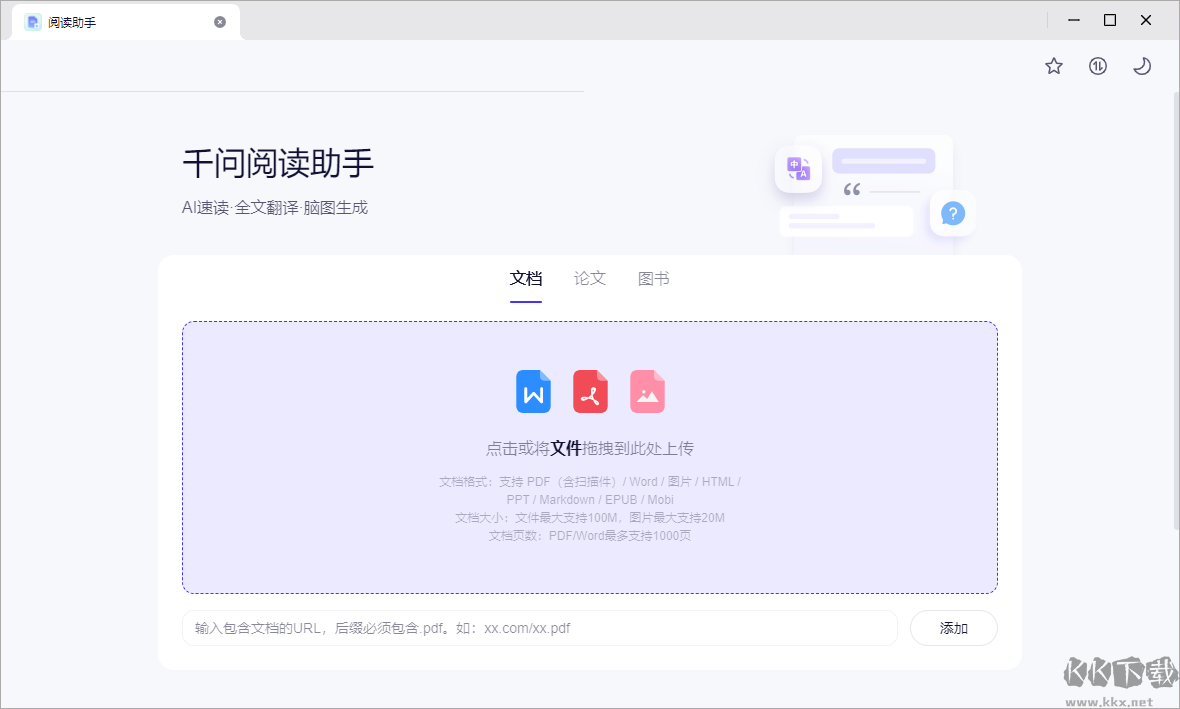Focus the document URL input field
The width and height of the screenshot is (1180, 709).
pos(540,628)
